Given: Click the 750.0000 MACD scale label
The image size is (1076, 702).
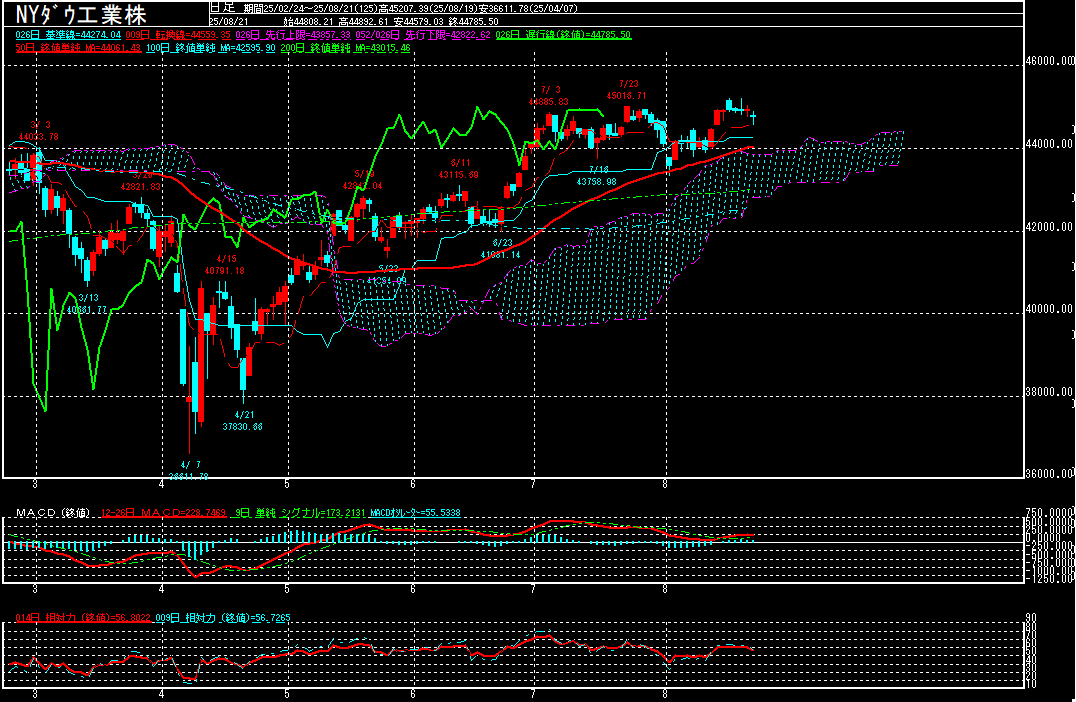Looking at the screenshot, I should pos(1050,512).
